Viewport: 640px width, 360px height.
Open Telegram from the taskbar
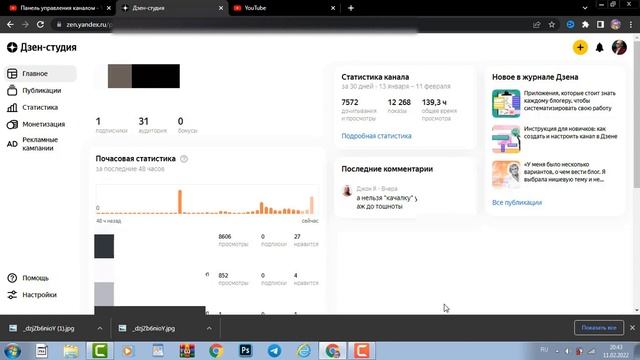click(x=274, y=351)
